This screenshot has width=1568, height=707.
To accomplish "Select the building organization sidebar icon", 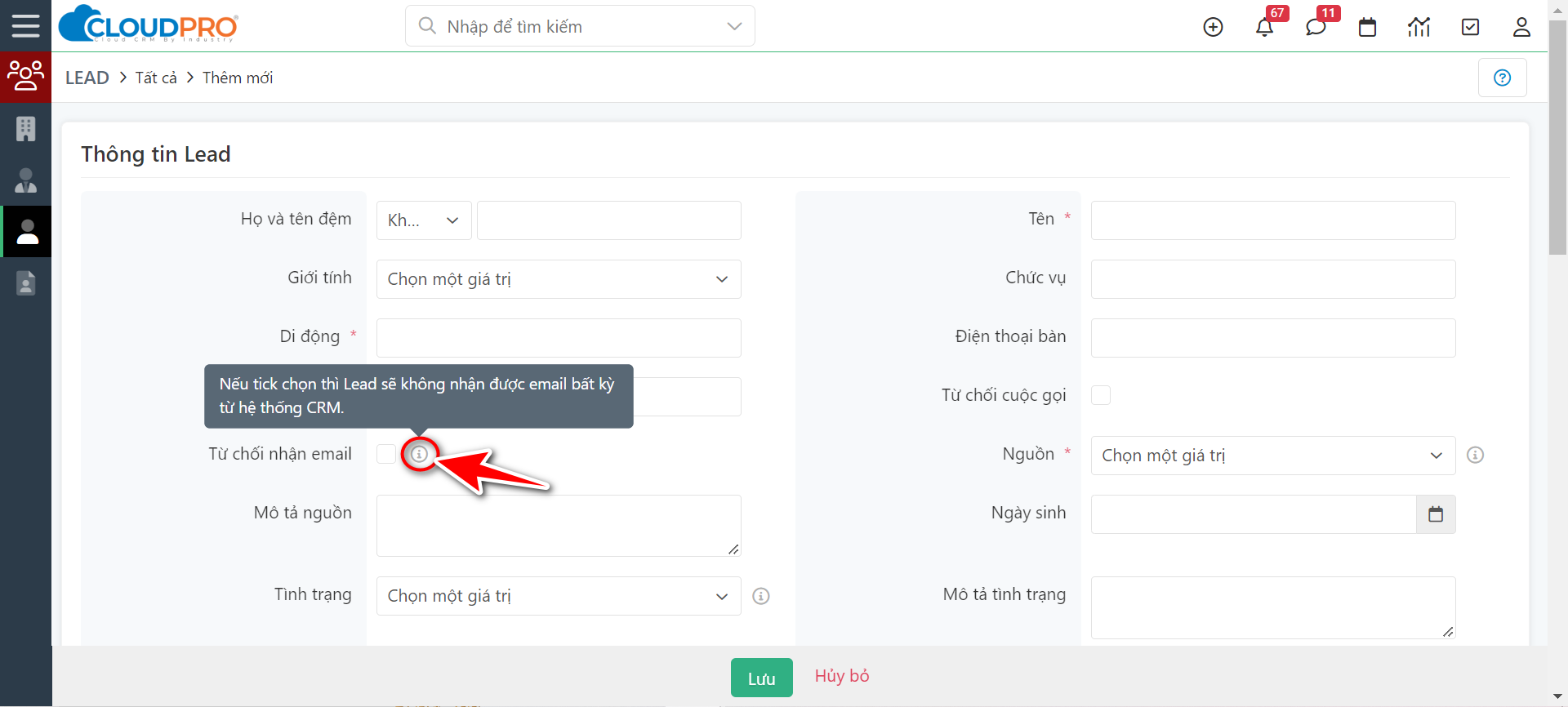I will coord(25,129).
